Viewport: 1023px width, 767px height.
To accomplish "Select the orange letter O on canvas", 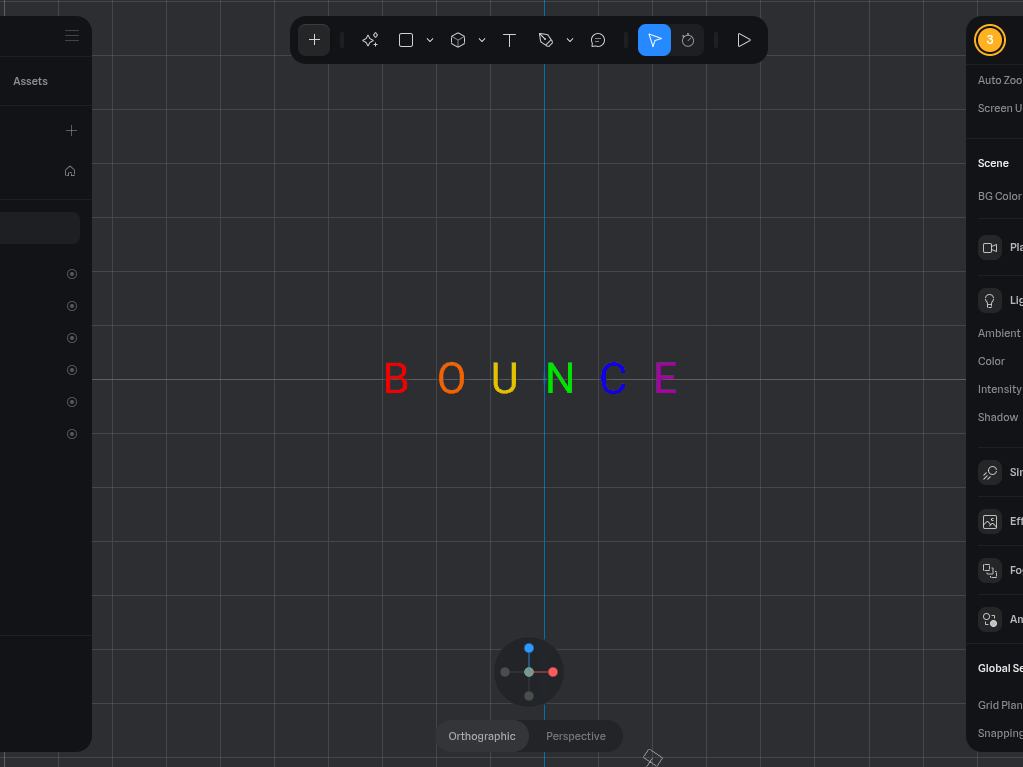I will [x=451, y=378].
